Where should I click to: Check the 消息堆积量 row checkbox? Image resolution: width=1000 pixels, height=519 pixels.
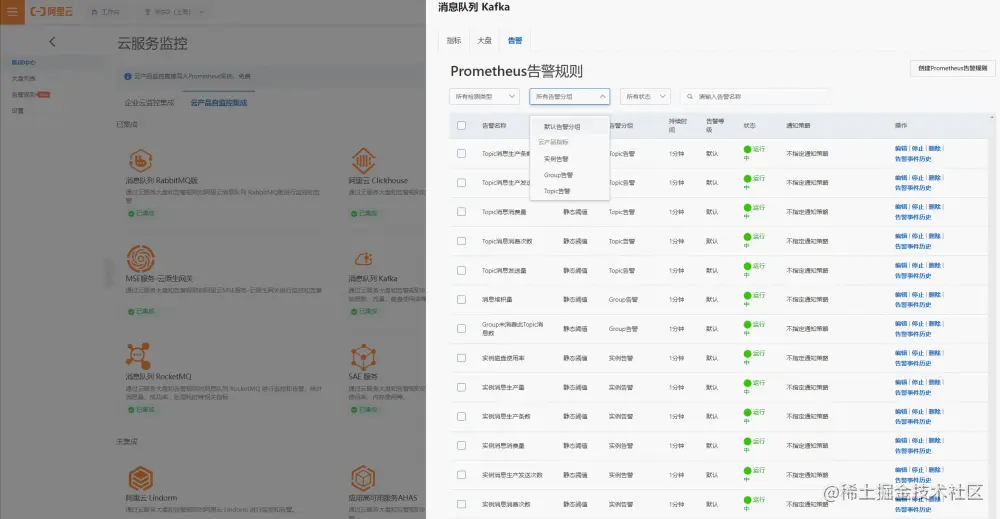point(461,299)
